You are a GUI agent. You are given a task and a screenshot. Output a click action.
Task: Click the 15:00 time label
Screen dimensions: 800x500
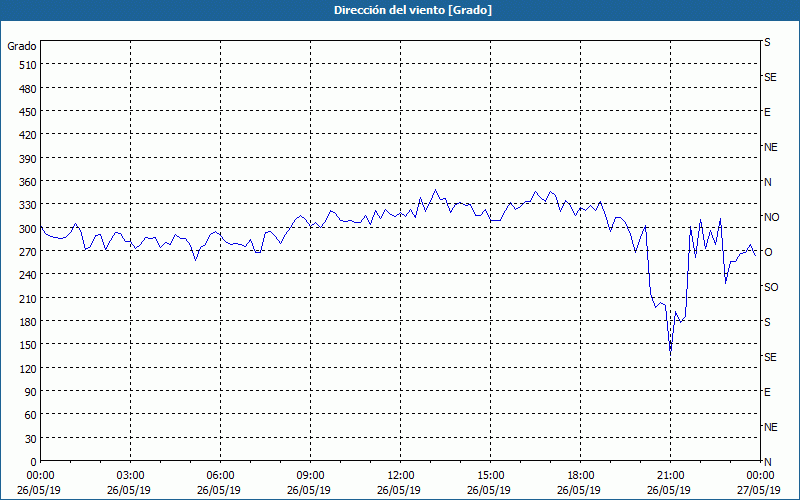pyautogui.click(x=490, y=476)
